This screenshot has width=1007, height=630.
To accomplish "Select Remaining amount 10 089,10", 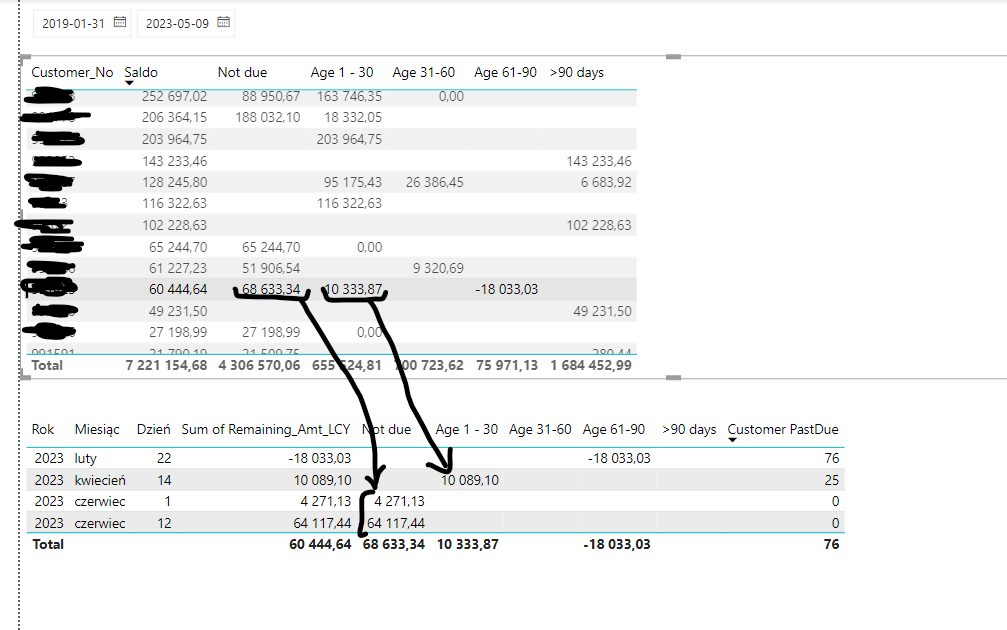I will pos(322,480).
